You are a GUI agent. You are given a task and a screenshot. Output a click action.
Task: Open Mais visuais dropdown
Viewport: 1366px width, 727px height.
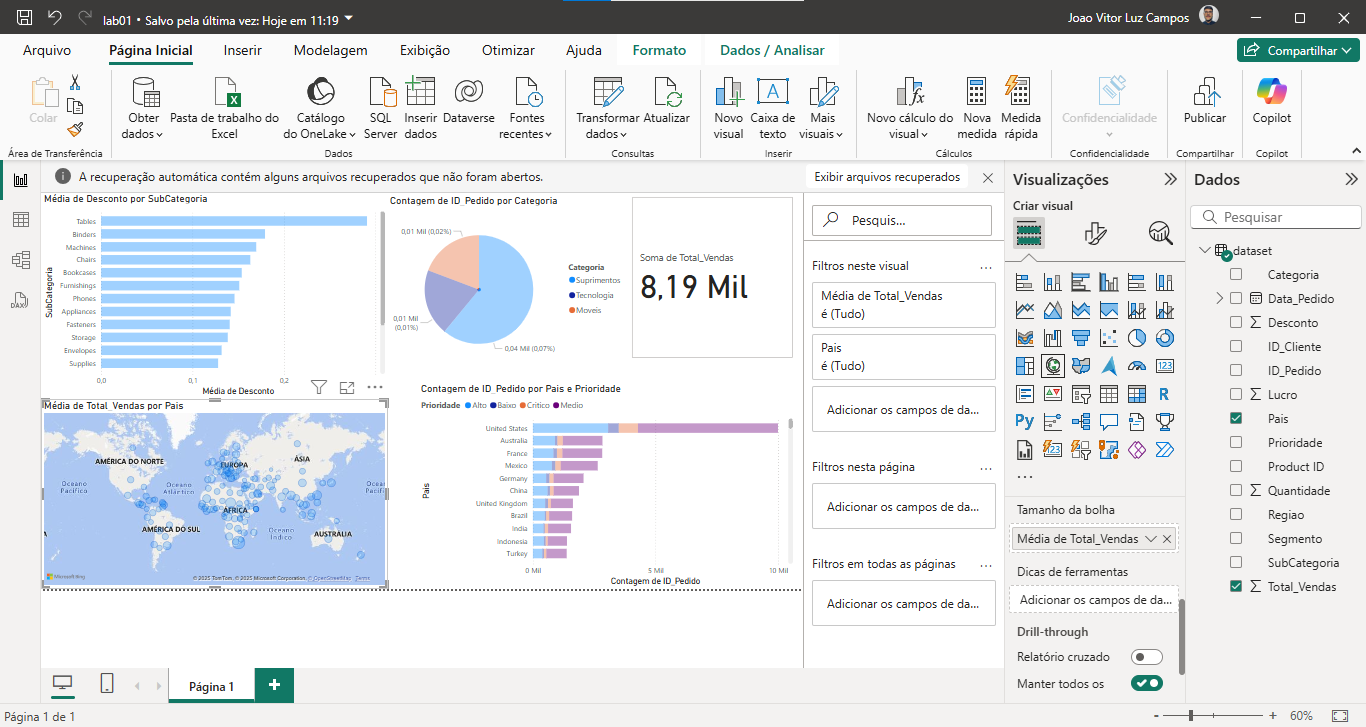823,109
